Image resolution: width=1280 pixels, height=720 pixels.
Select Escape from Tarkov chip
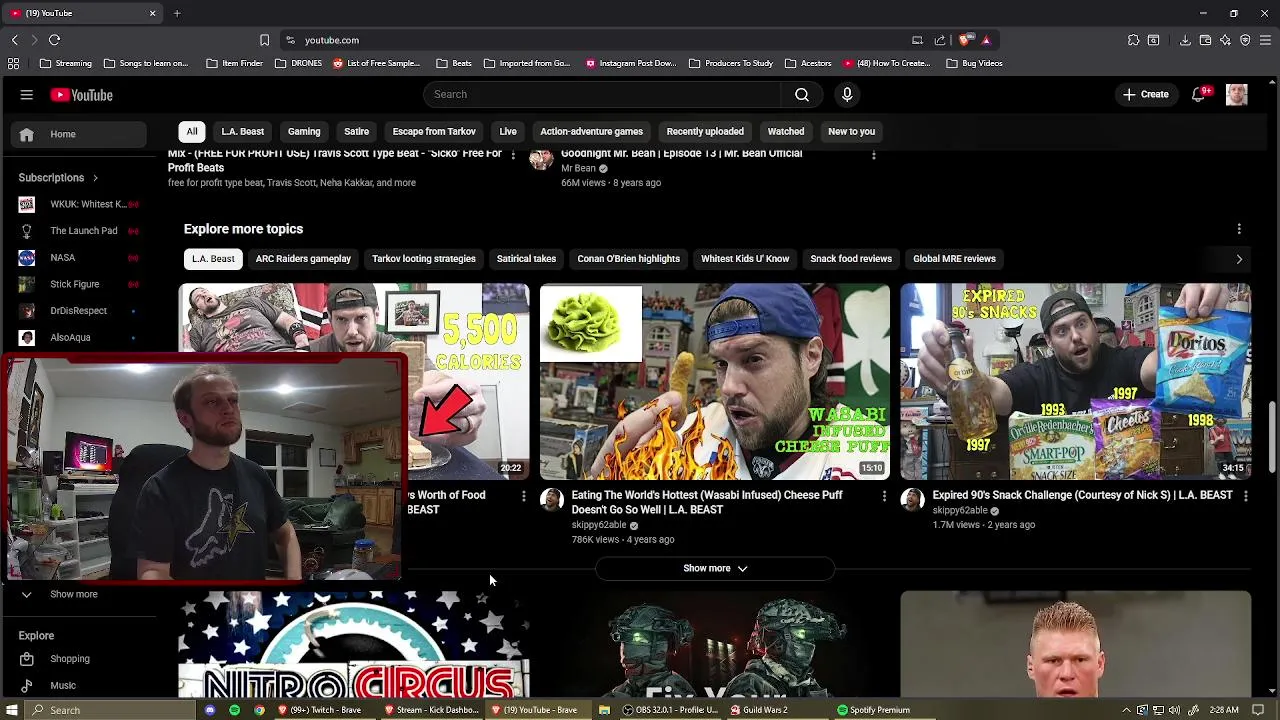coord(434,131)
